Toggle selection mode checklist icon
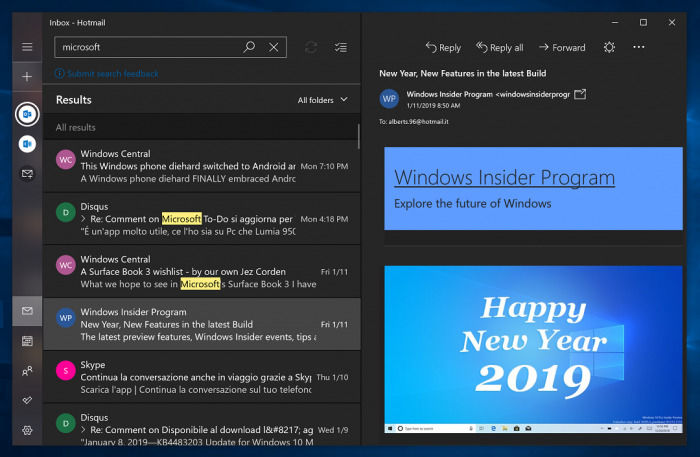This screenshot has width=700, height=457. click(341, 47)
